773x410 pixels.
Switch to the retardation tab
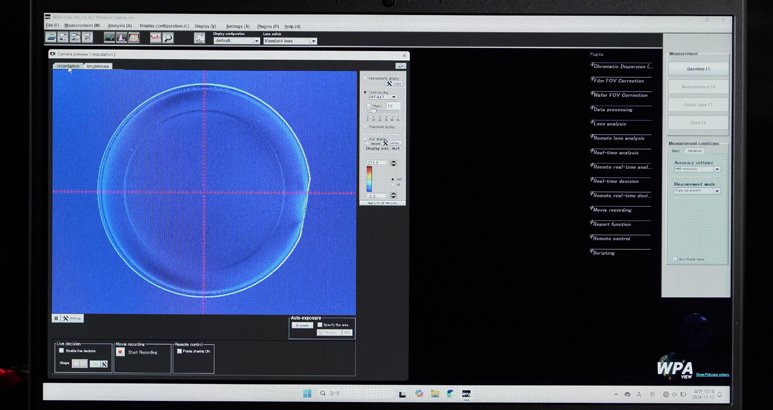pos(68,66)
